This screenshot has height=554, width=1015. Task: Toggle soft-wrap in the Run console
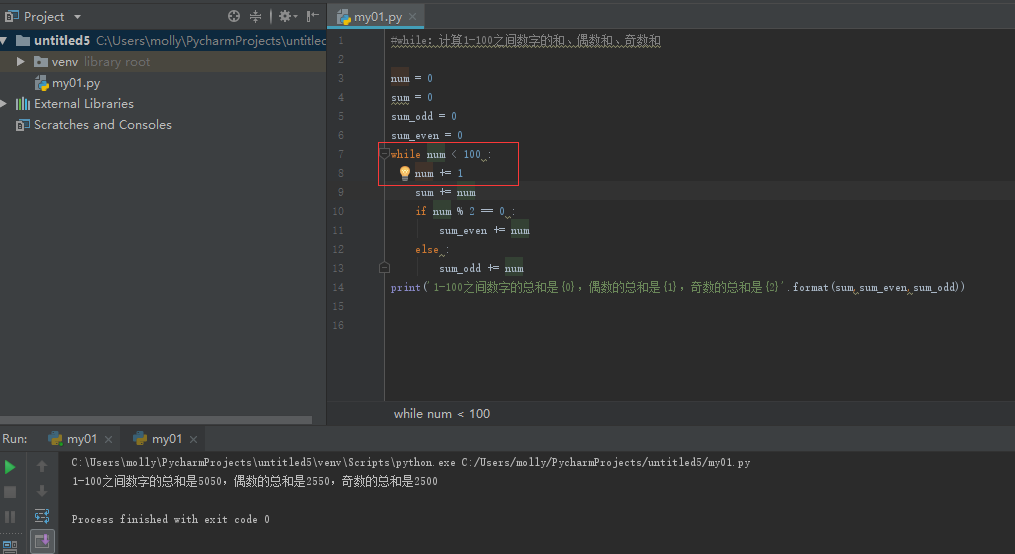(x=41, y=516)
